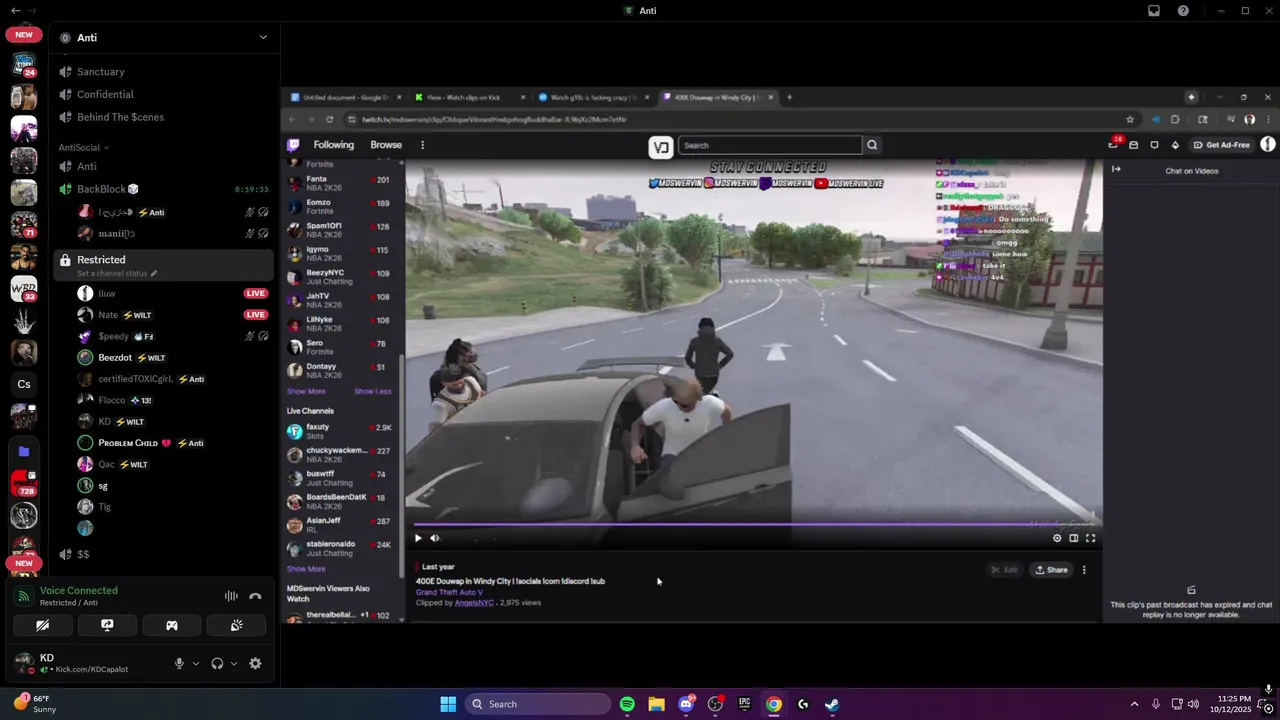Open headphones output options arrow
Screen dimensions: 1280x720
pyautogui.click(x=234, y=663)
